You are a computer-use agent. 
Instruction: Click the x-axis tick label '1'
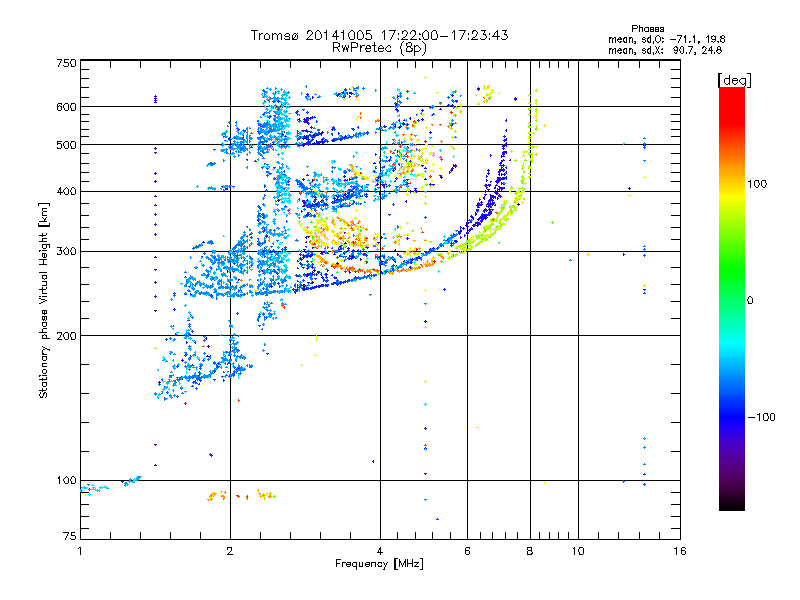coord(80,551)
